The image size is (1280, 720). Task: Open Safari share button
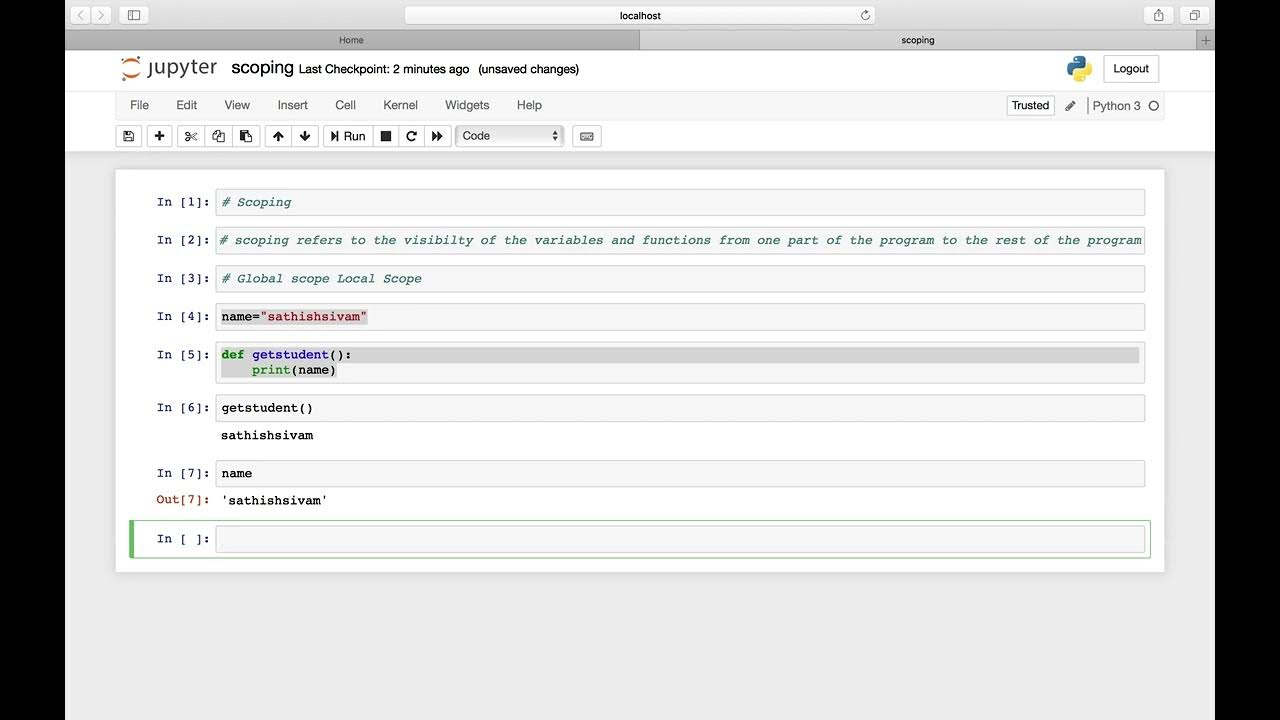[x=1158, y=15]
